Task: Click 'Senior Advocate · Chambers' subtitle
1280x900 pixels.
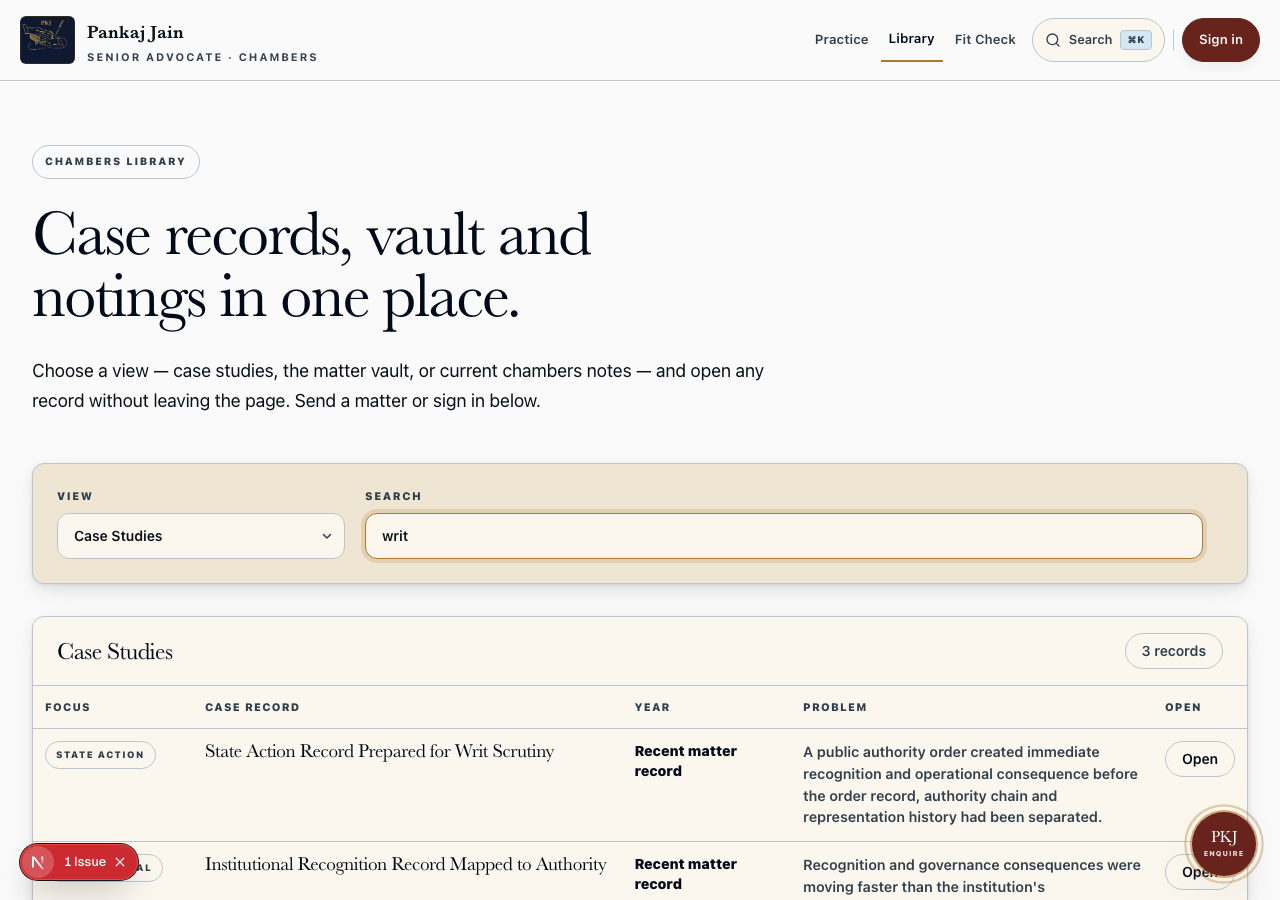Action: (202, 58)
